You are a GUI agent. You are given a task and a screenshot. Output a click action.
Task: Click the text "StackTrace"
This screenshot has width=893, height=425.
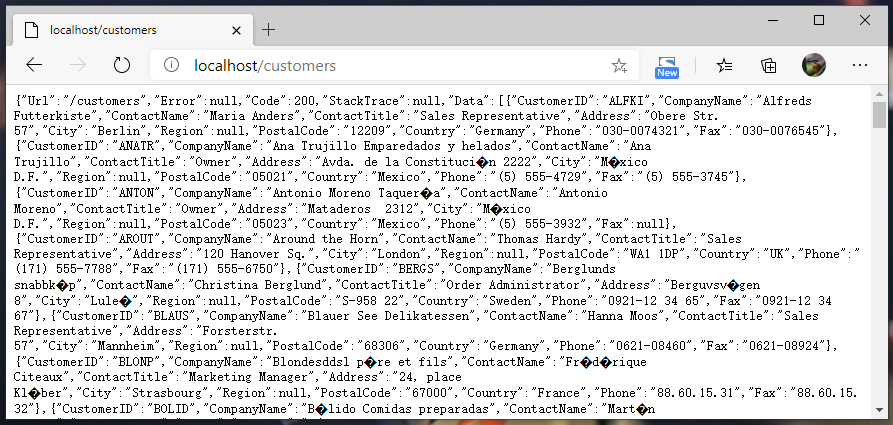coord(361,101)
